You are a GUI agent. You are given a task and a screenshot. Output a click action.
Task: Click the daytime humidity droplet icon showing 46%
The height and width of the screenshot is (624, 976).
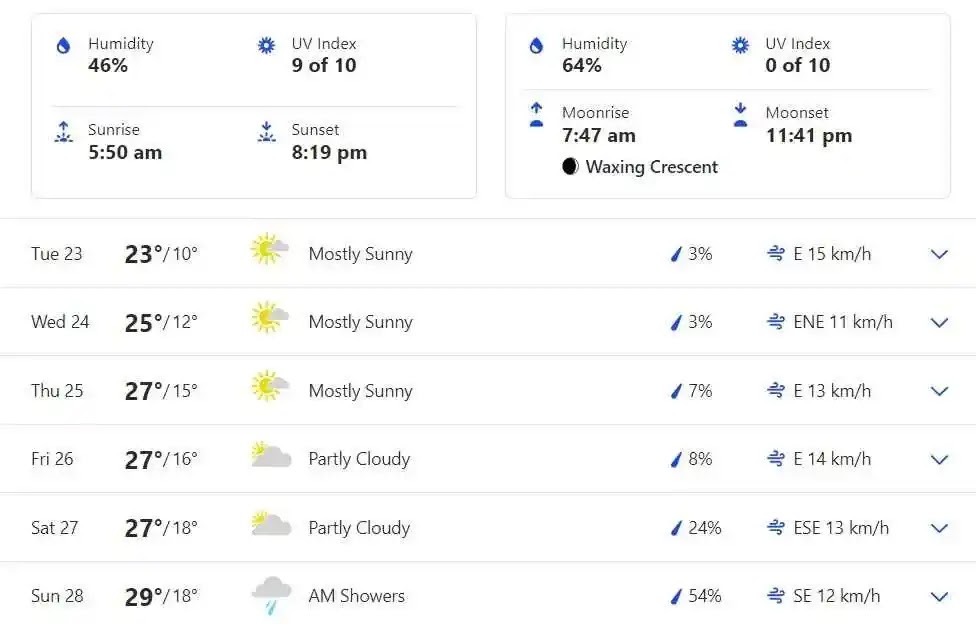(63, 45)
